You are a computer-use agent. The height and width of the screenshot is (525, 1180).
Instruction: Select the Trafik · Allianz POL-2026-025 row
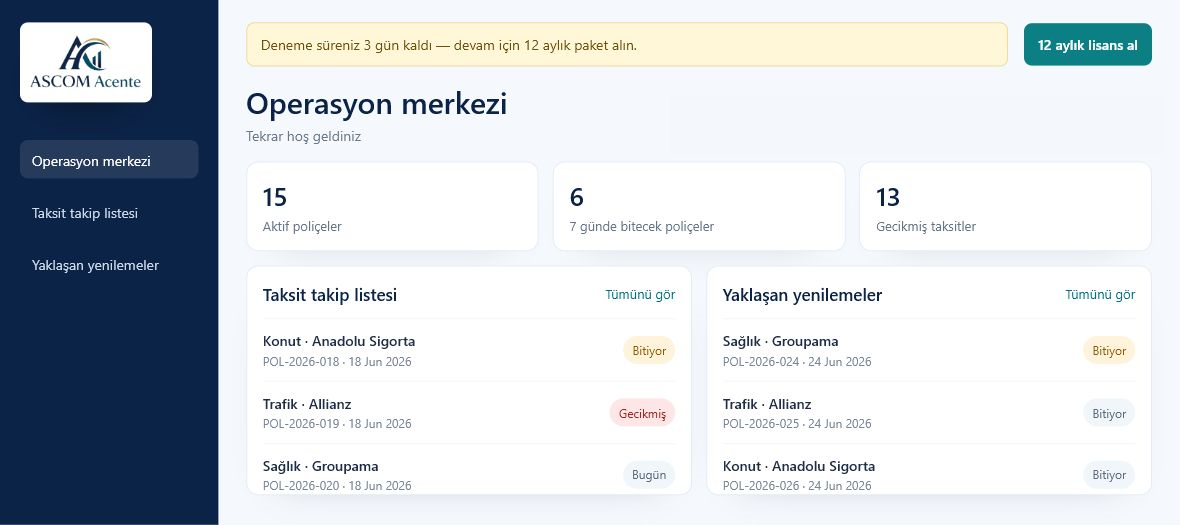coord(929,413)
